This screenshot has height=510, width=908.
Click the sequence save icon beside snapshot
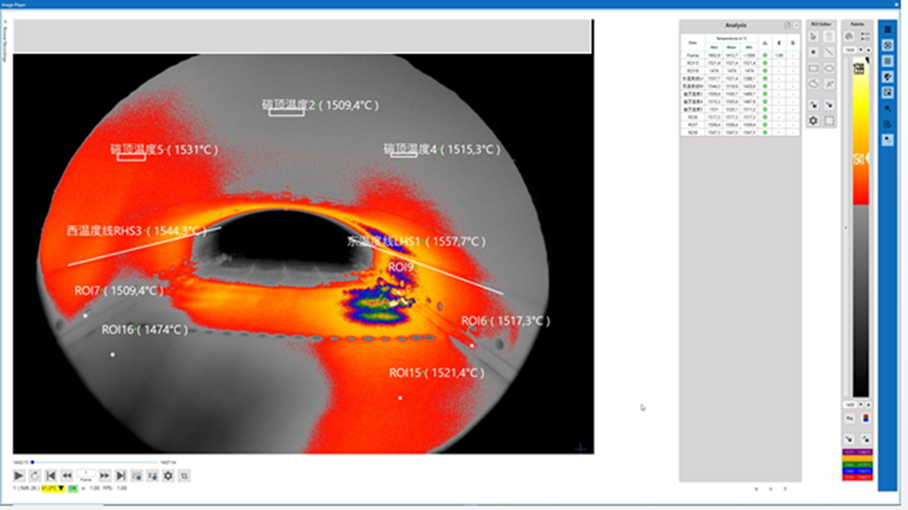(x=152, y=476)
